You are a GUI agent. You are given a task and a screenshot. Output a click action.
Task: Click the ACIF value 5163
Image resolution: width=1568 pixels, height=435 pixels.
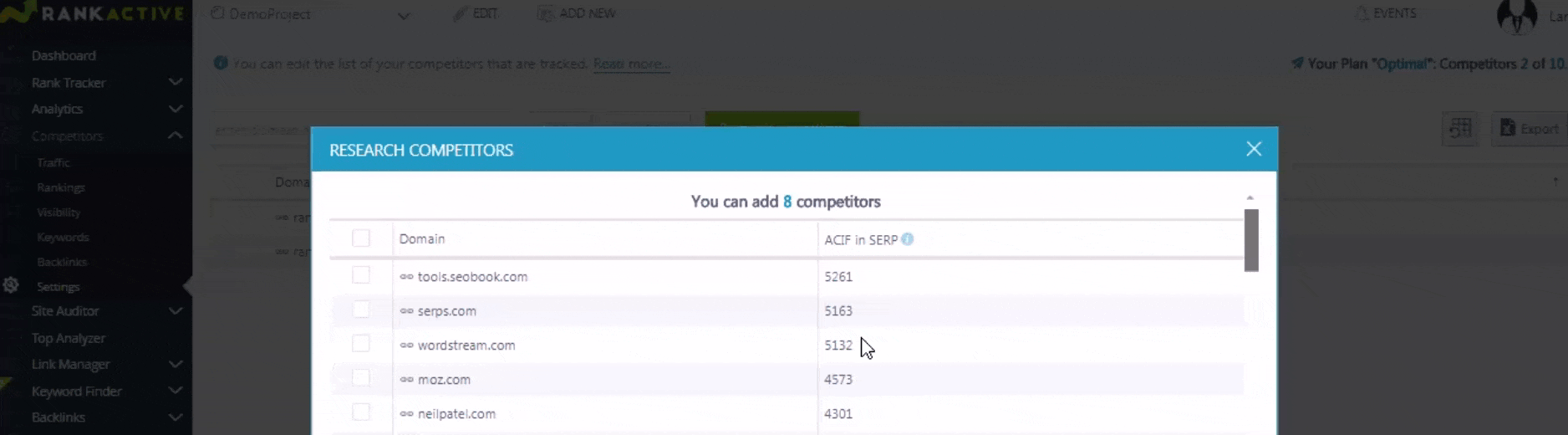pyautogui.click(x=838, y=311)
